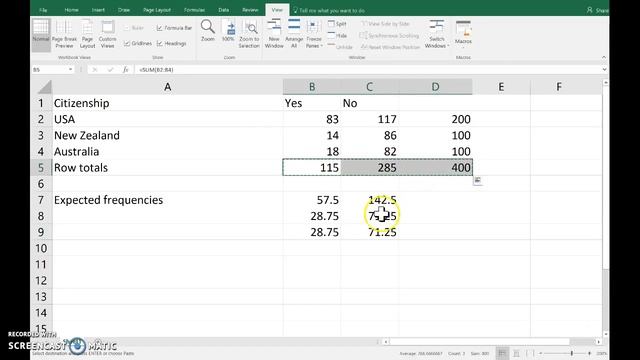Image resolution: width=640 pixels, height=360 pixels.
Task: Open Custom Views
Action: click(107, 34)
